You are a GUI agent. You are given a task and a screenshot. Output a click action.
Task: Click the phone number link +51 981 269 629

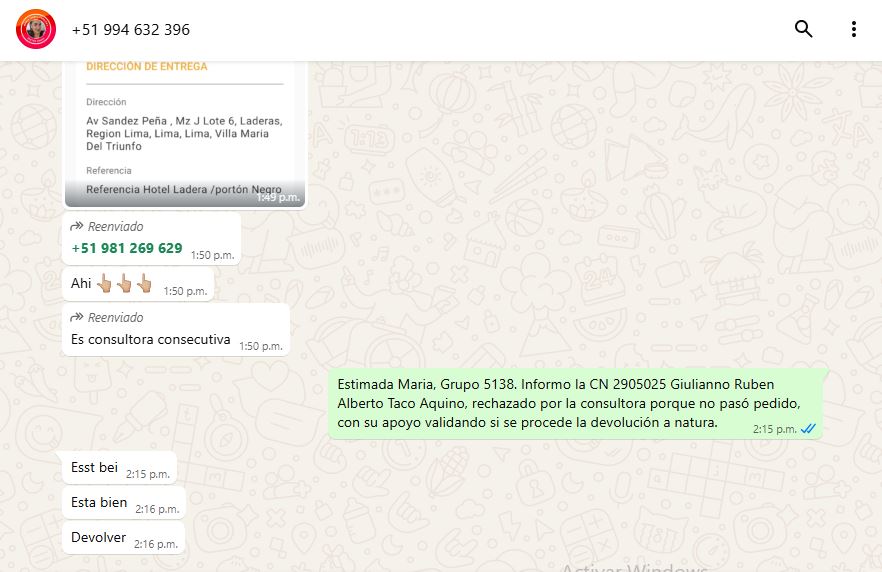pos(127,248)
